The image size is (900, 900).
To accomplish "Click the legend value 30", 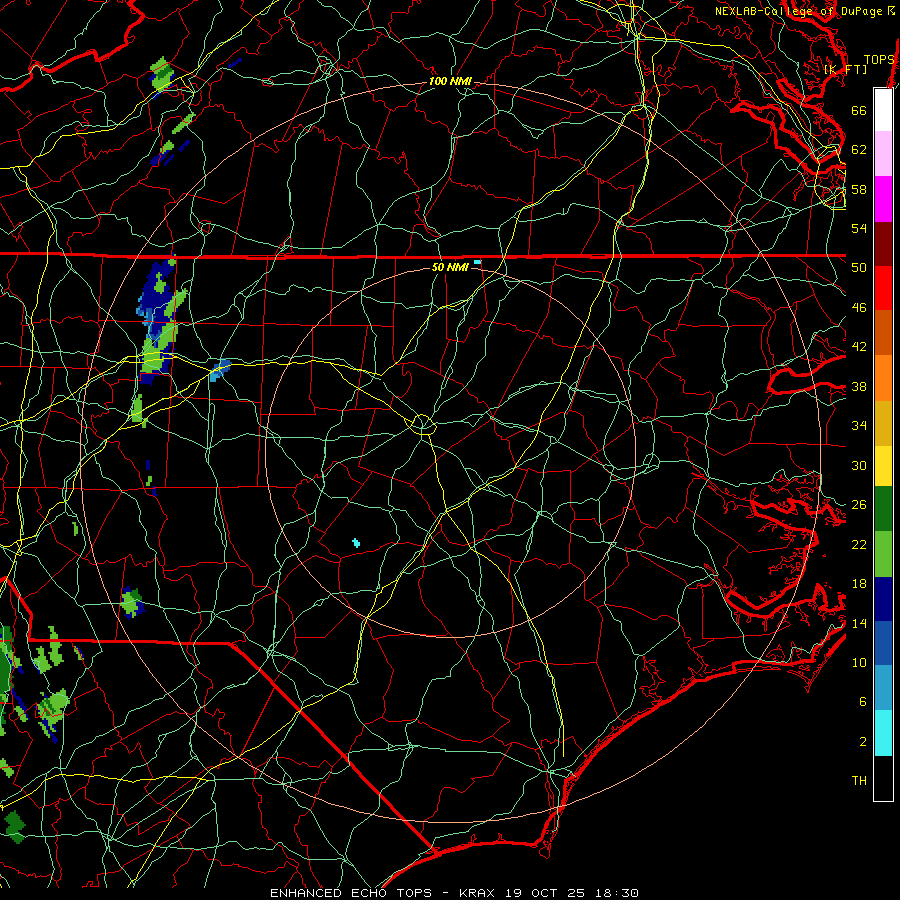I will pyautogui.click(x=859, y=465).
